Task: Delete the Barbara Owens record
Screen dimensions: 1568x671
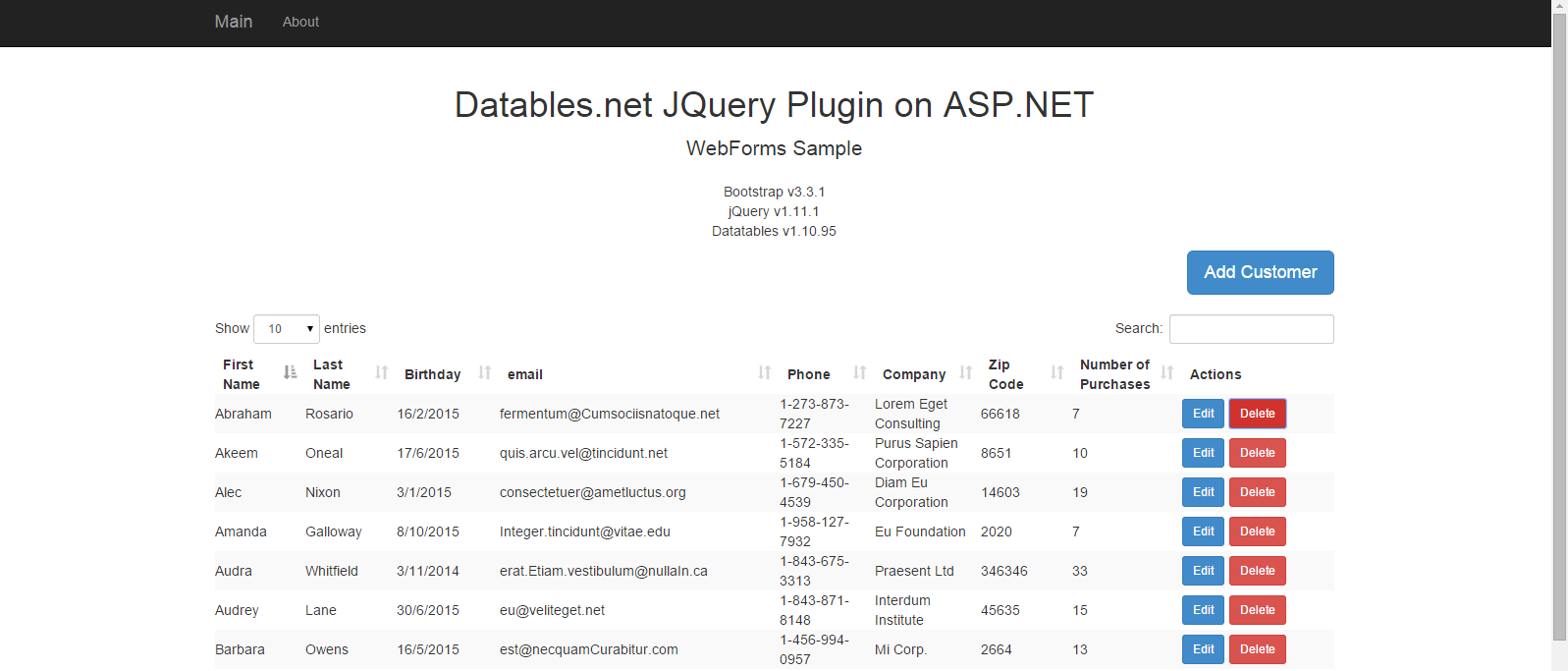Action: pos(1257,649)
